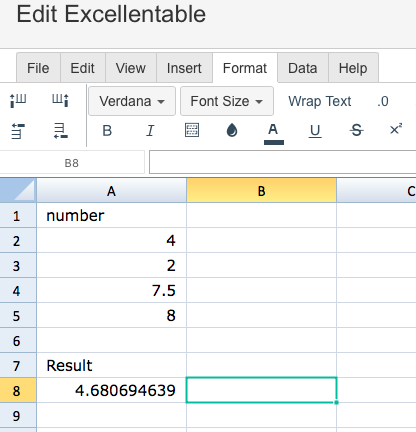416x432 pixels.
Task: Click the Wrap Text button
Action: pos(320,101)
